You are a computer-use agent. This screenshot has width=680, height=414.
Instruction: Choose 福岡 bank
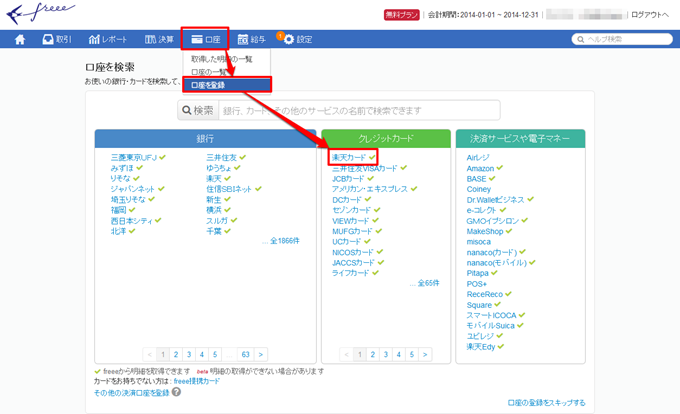(118, 210)
